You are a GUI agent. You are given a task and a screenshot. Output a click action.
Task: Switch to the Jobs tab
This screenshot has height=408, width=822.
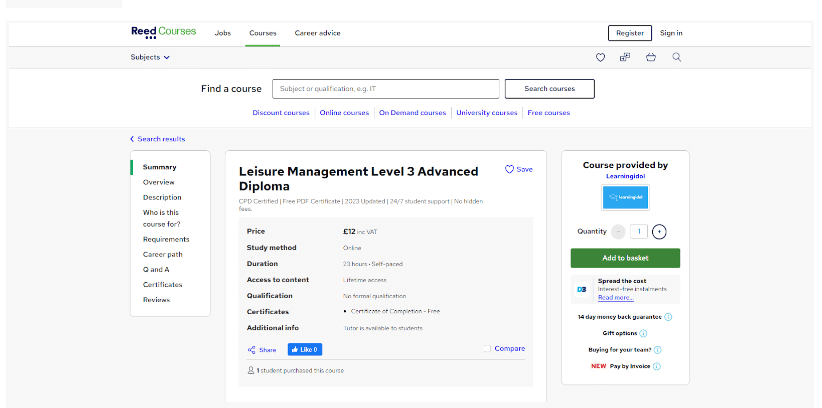pyautogui.click(x=222, y=33)
